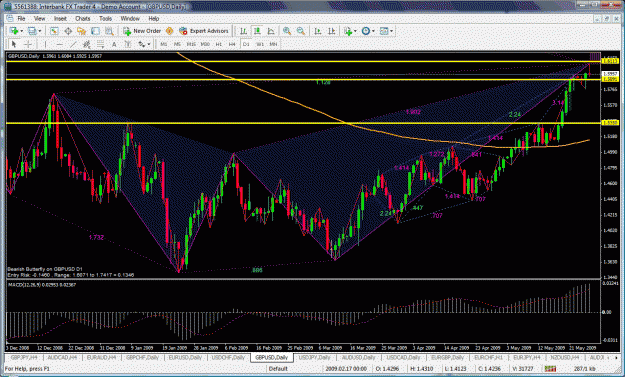Viewport: 625px width, 377px height.
Task: Draw a horizontal line
Action: (59, 44)
